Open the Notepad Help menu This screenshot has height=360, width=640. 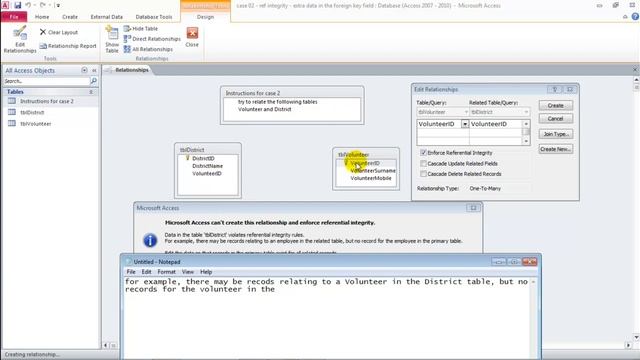206,272
